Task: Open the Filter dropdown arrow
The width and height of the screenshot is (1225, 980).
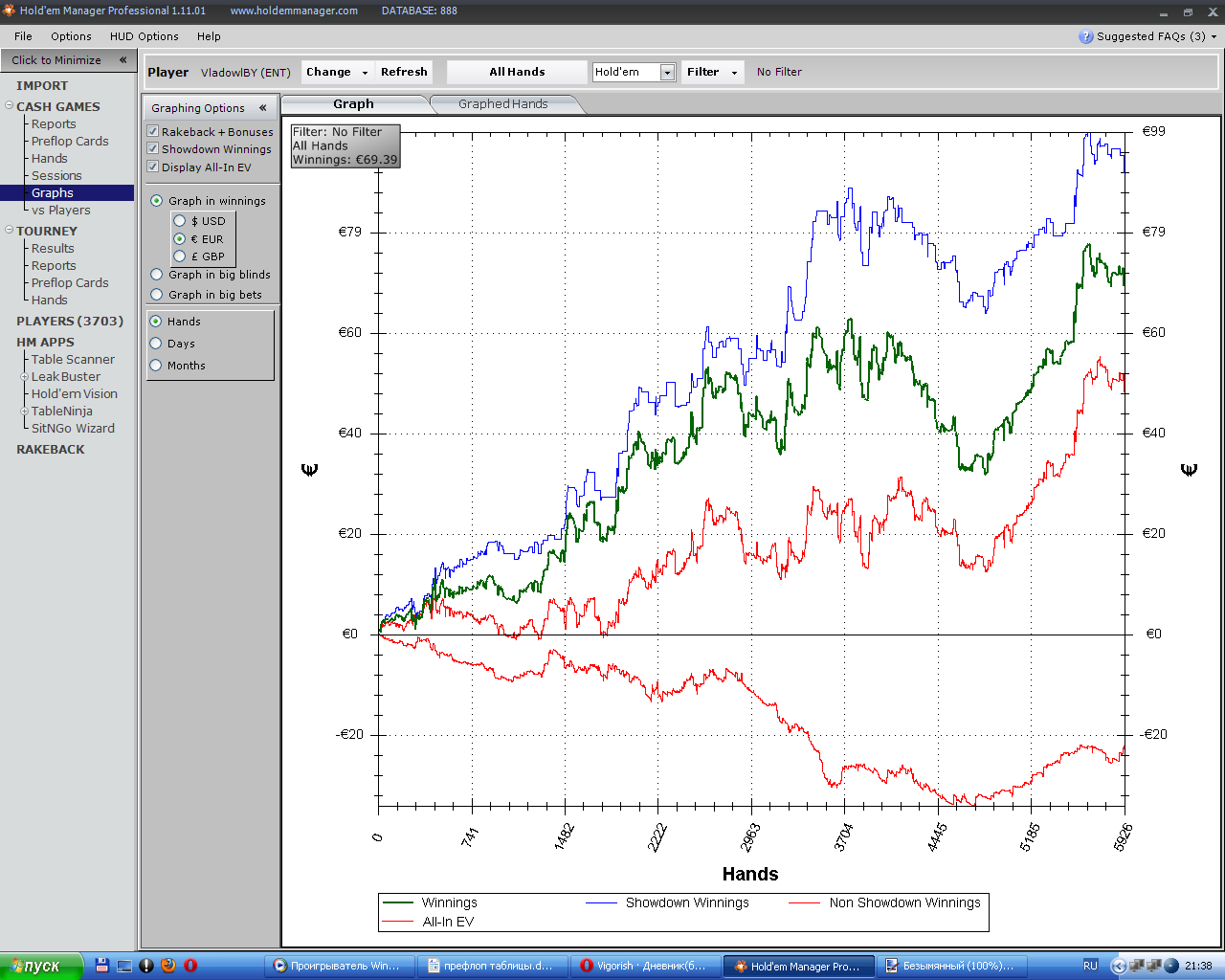Action: (734, 73)
